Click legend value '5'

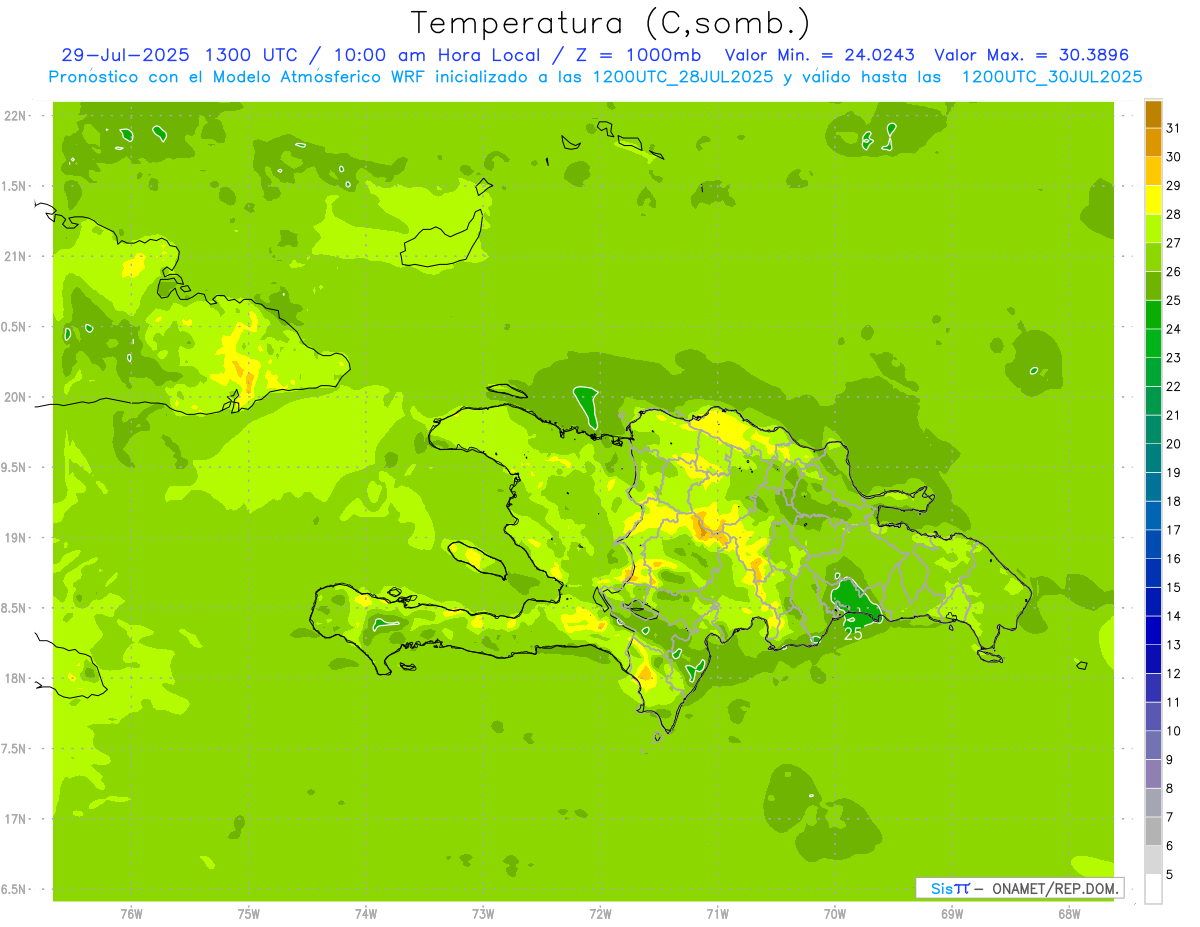point(1170,875)
